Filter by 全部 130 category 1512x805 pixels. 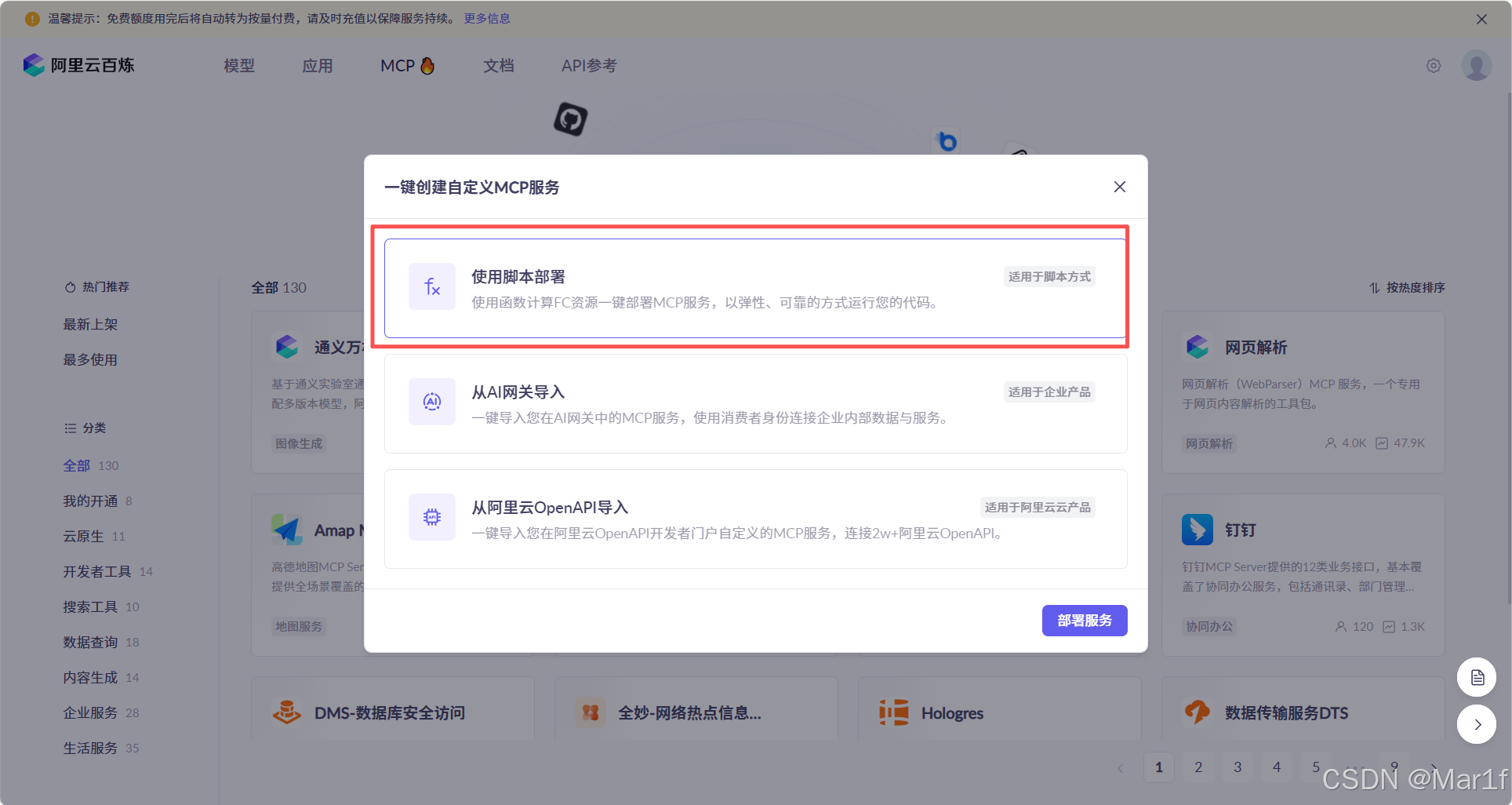91,465
